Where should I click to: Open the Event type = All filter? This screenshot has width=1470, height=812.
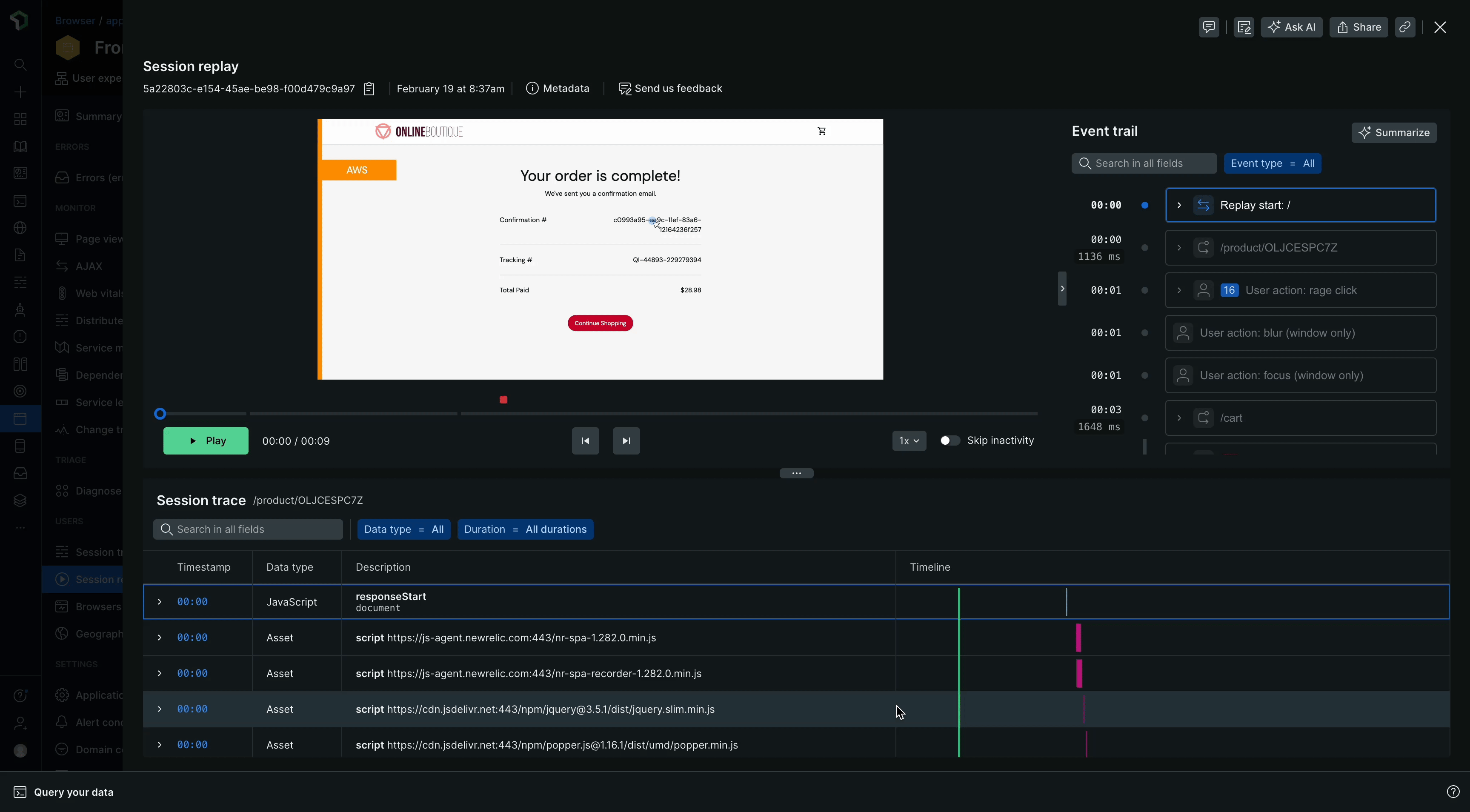[1272, 163]
